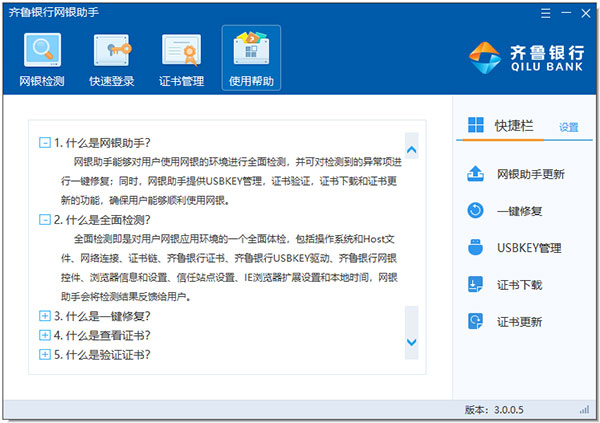Click the version text 版本: 3.0.0.5
The image size is (600, 423).
494,410
